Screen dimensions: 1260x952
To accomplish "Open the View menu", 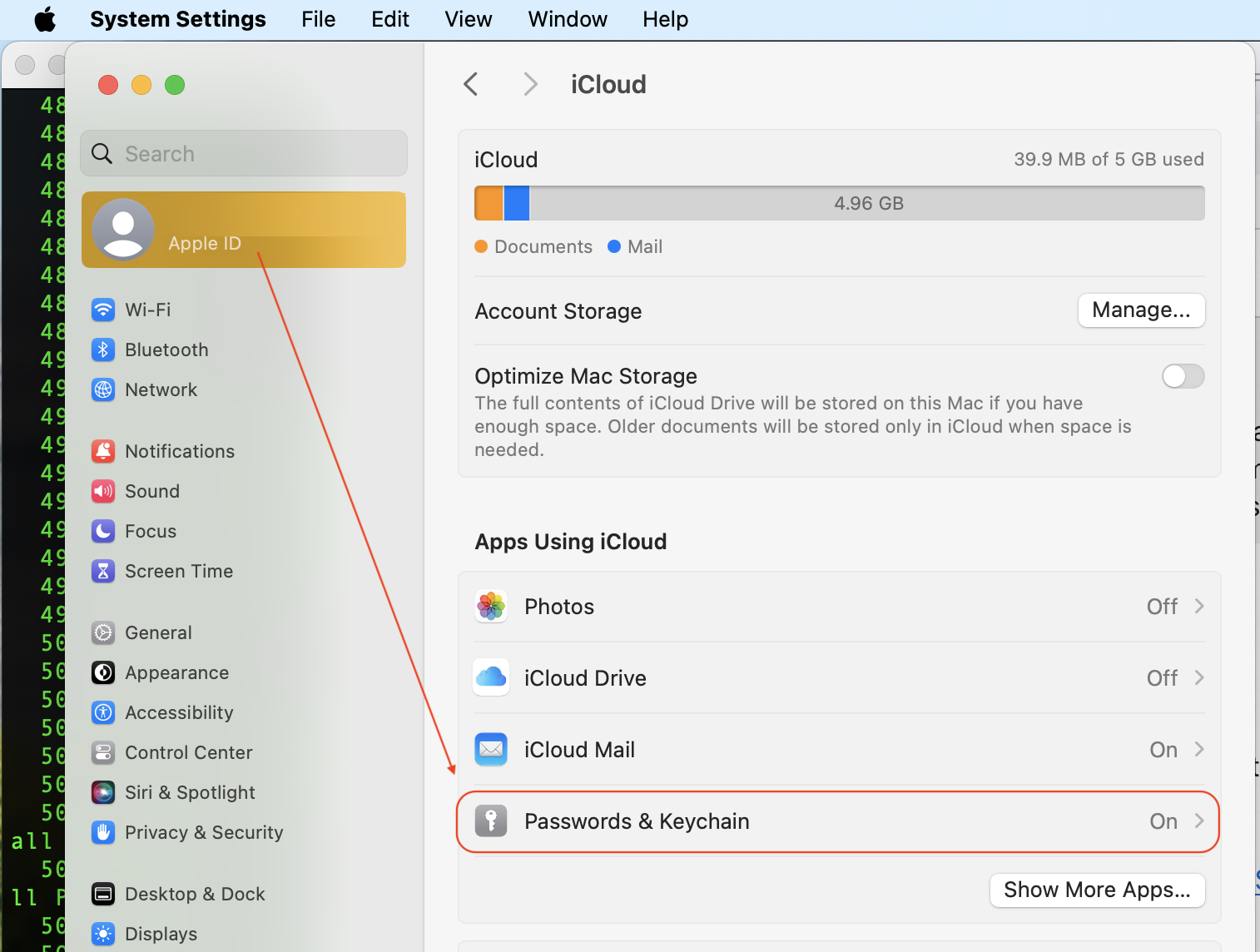I will coord(468,19).
